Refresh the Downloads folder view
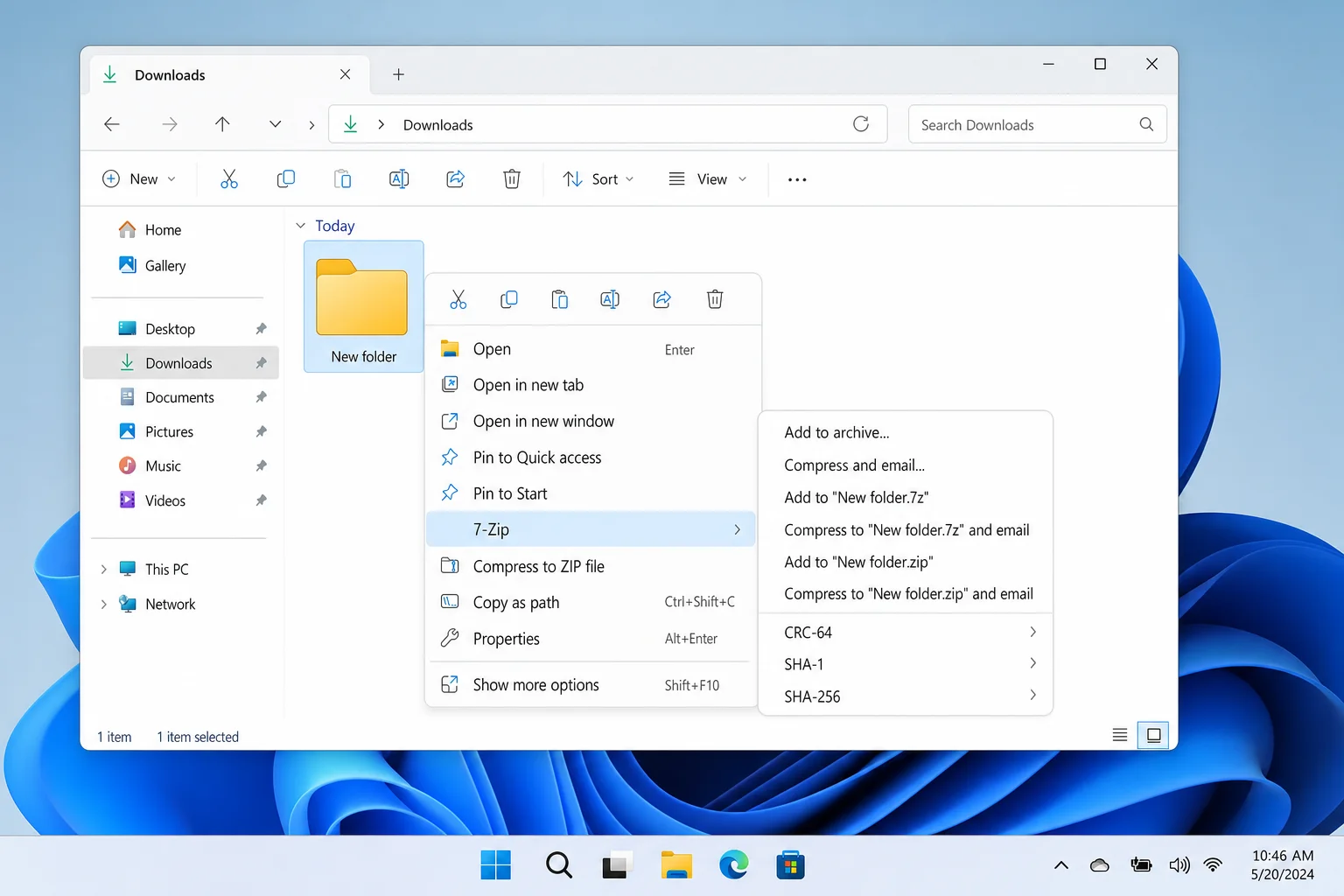1344x896 pixels. pyautogui.click(x=861, y=124)
